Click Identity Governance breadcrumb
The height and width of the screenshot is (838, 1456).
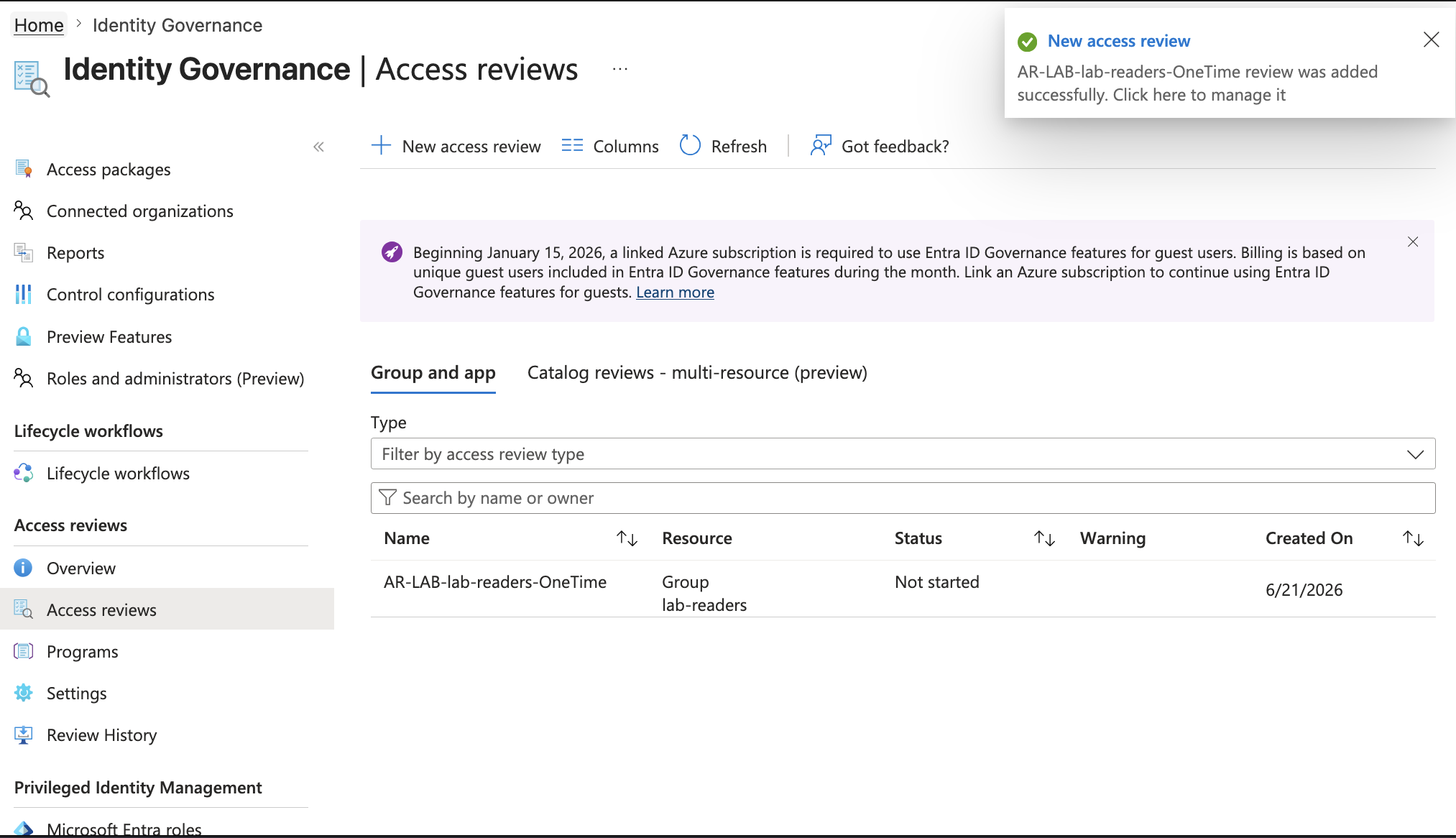coord(178,25)
